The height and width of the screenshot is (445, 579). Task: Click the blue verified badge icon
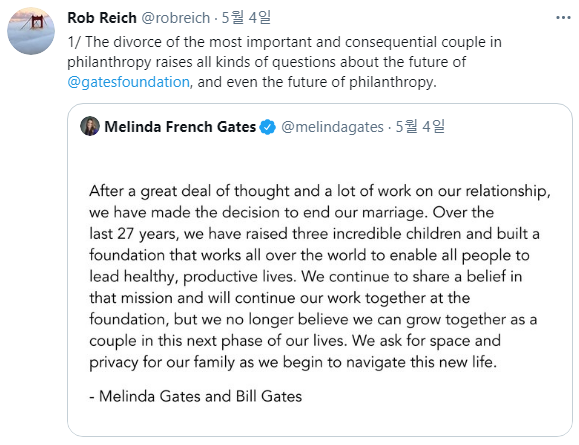coord(268,127)
